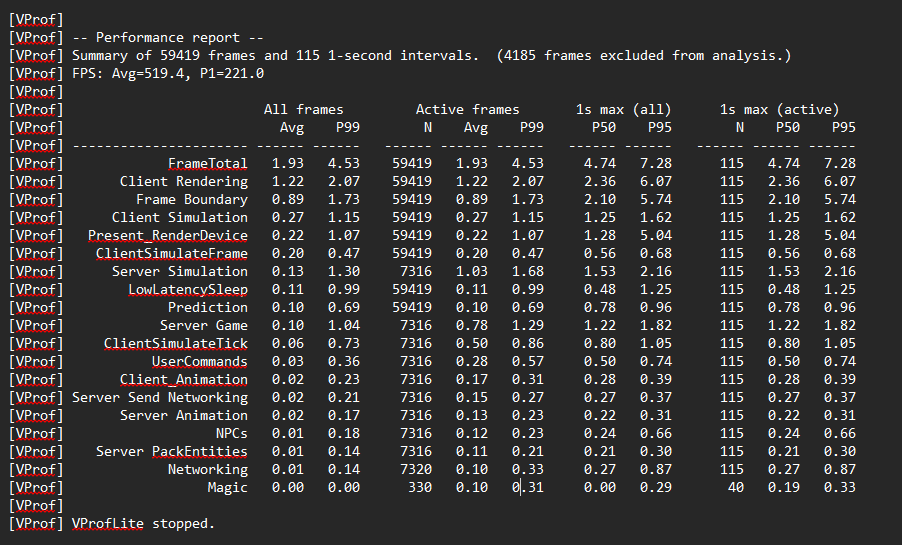The width and height of the screenshot is (902, 545).
Task: Click the 'NPCs' row label
Action: coord(232,433)
